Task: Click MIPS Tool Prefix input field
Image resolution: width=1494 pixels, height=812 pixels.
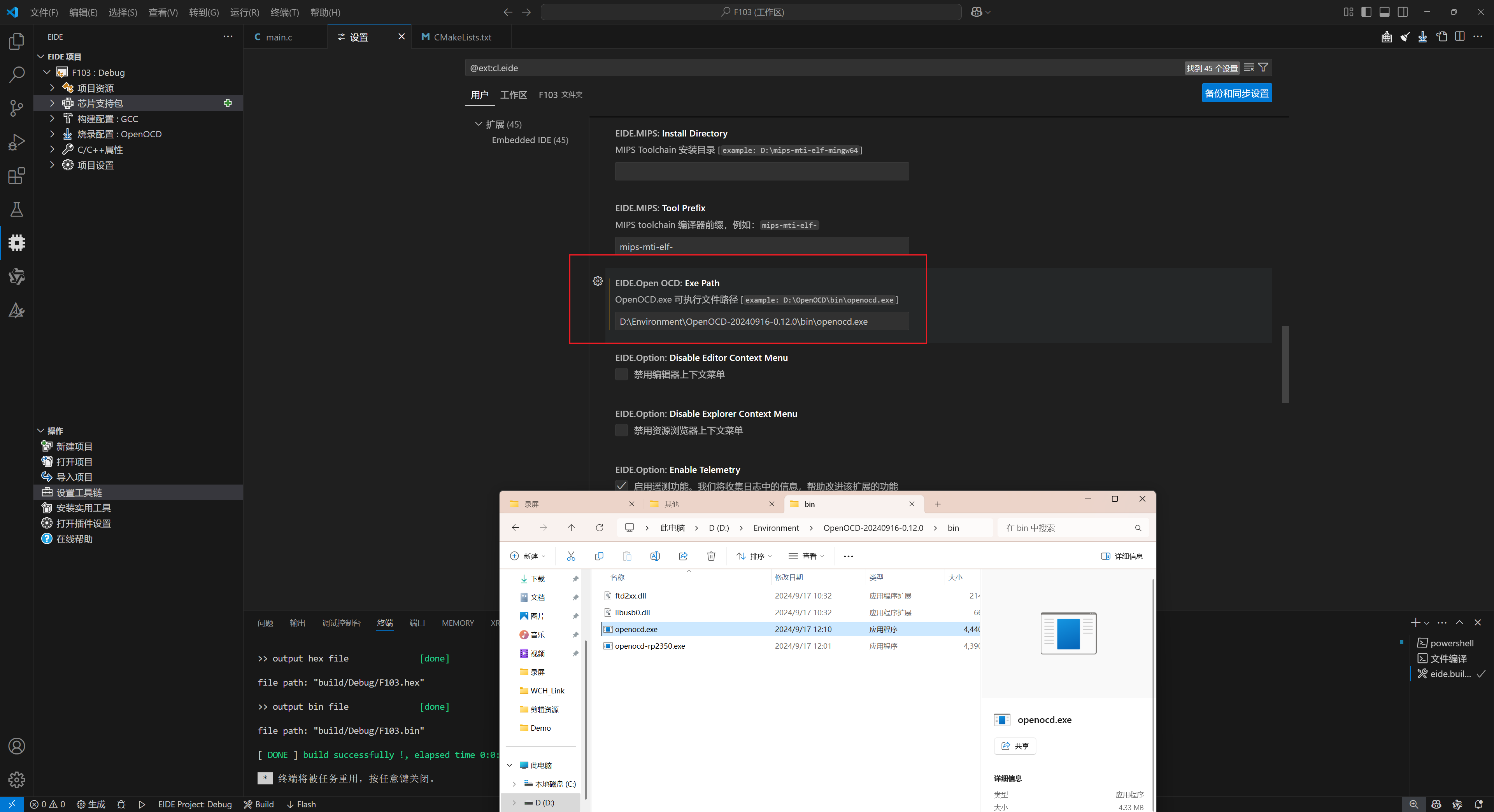Action: [x=761, y=246]
